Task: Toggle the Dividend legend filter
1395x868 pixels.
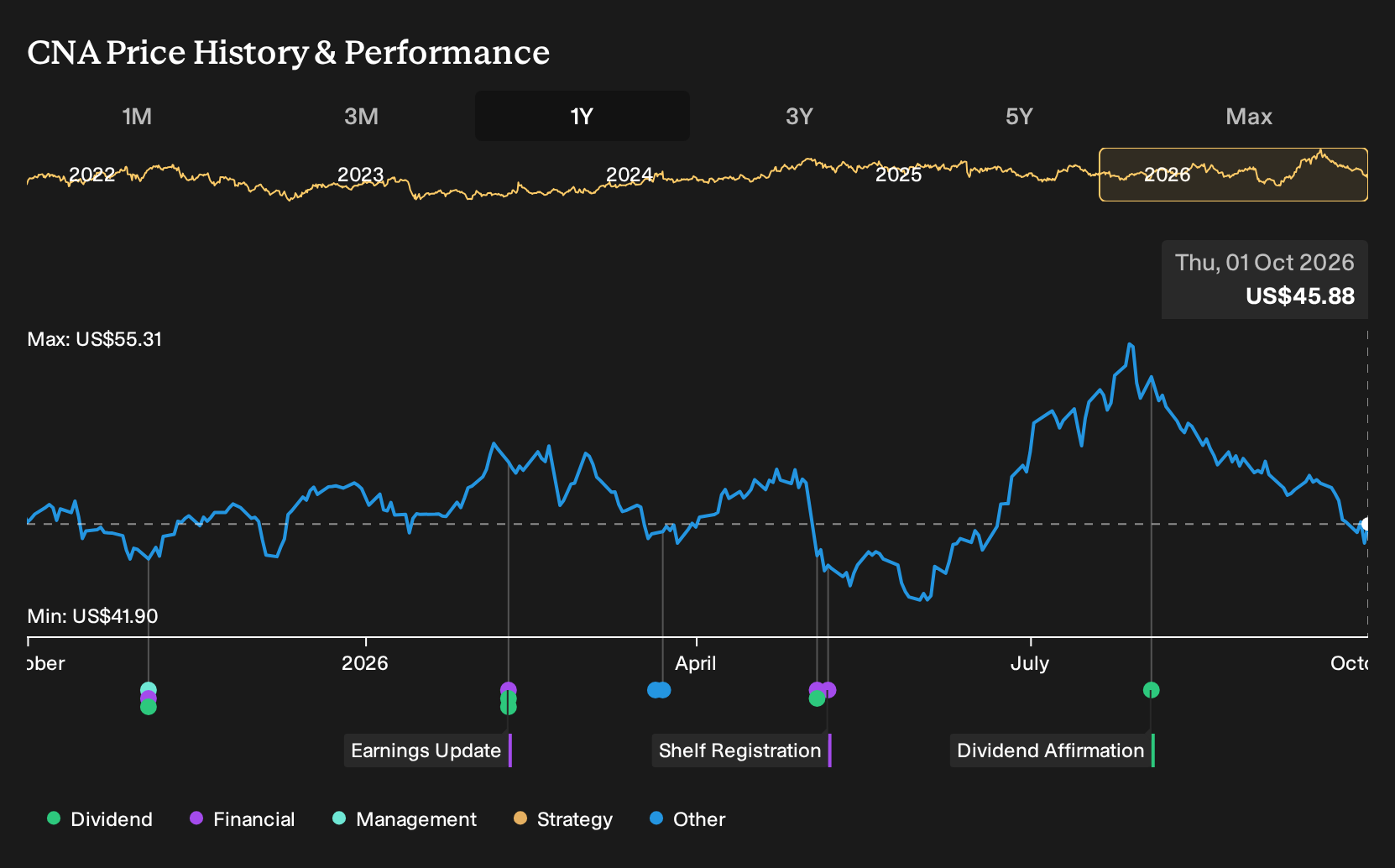Action: 100,818
